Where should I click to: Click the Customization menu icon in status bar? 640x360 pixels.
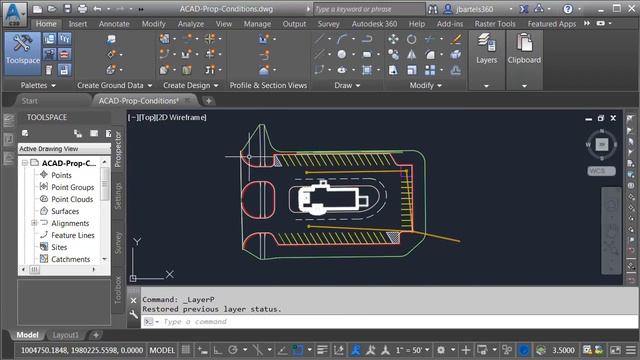click(x=631, y=350)
